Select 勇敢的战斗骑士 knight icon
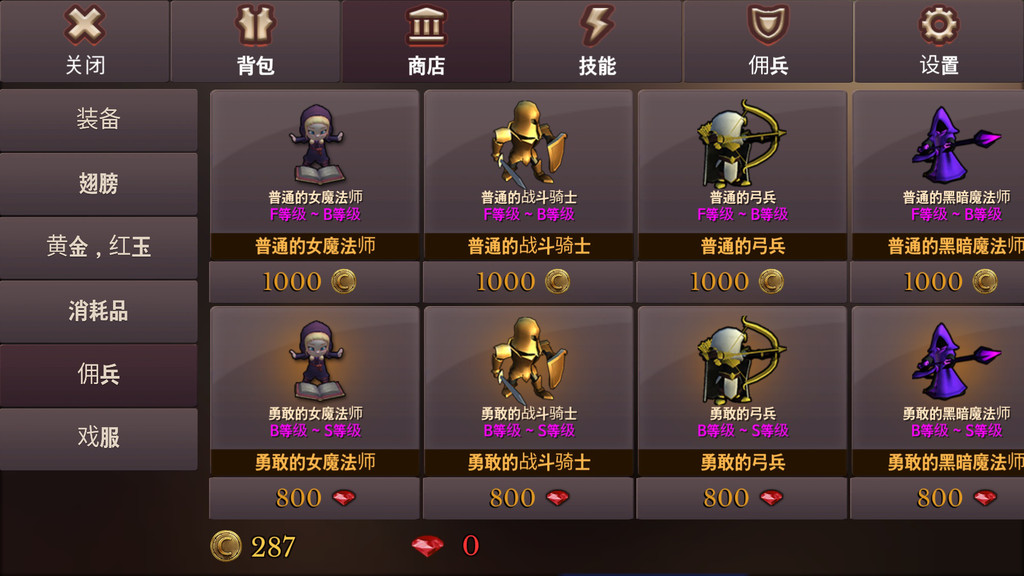 point(530,359)
